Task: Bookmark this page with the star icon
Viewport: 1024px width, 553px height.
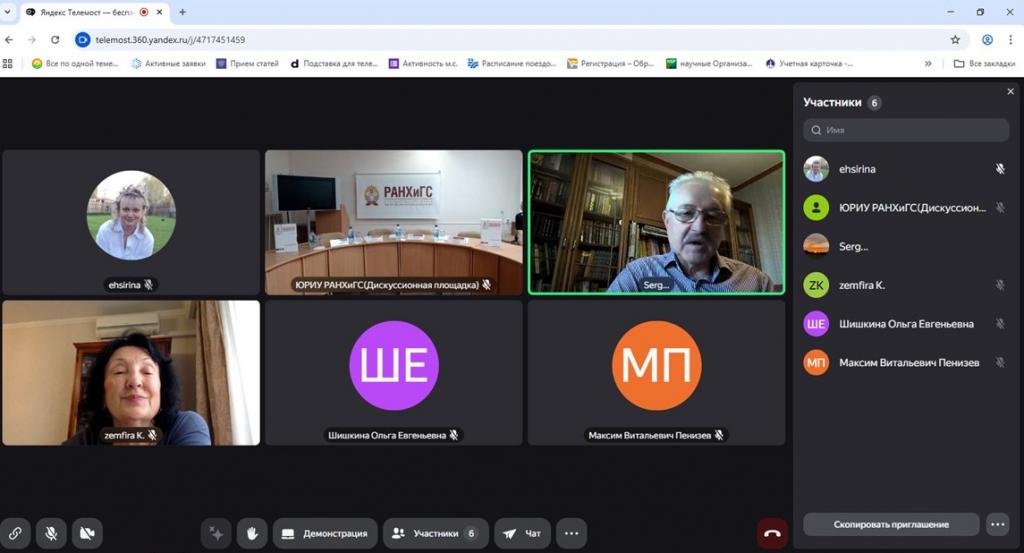Action: pos(955,40)
